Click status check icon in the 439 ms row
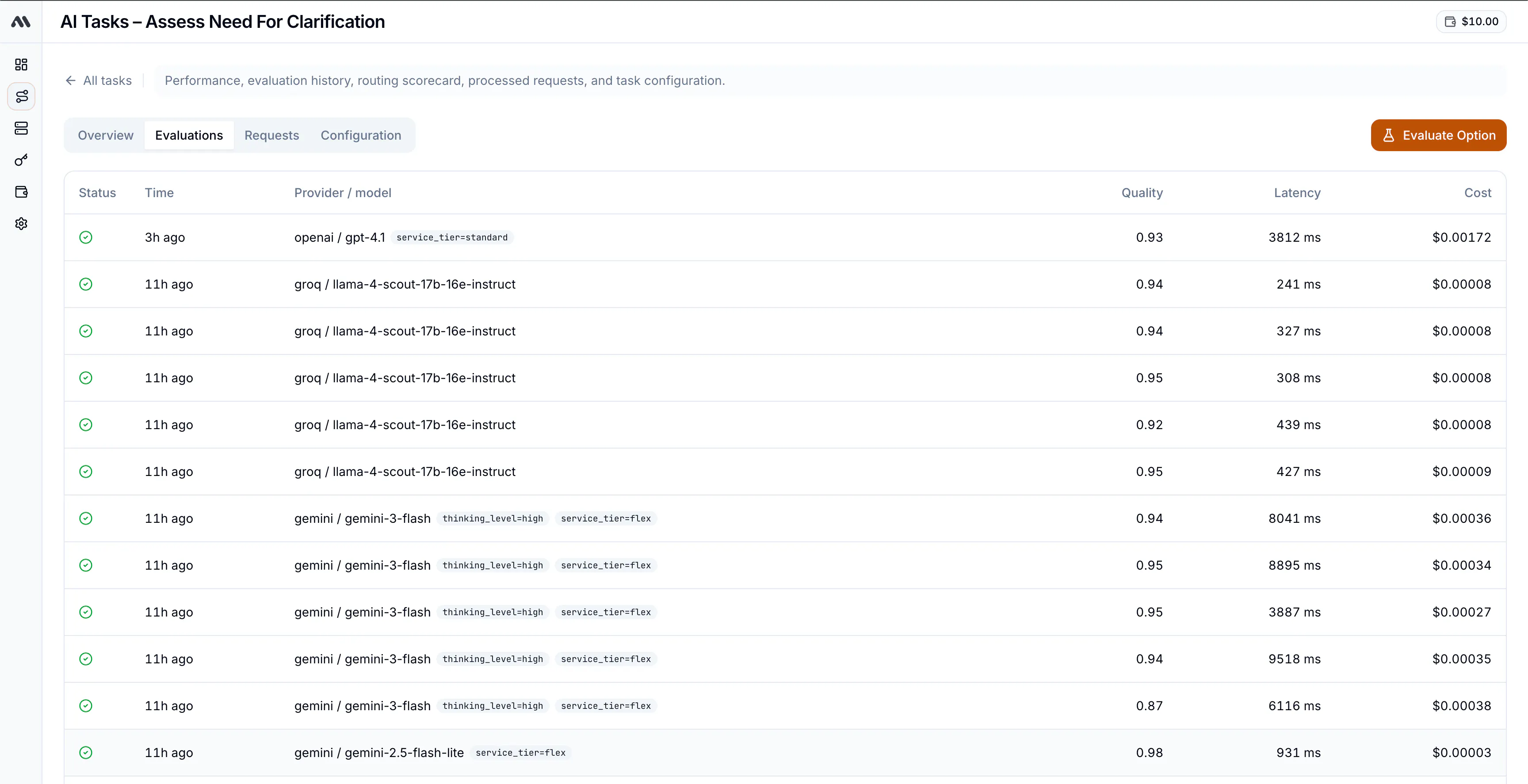This screenshot has height=784, width=1528. point(86,425)
